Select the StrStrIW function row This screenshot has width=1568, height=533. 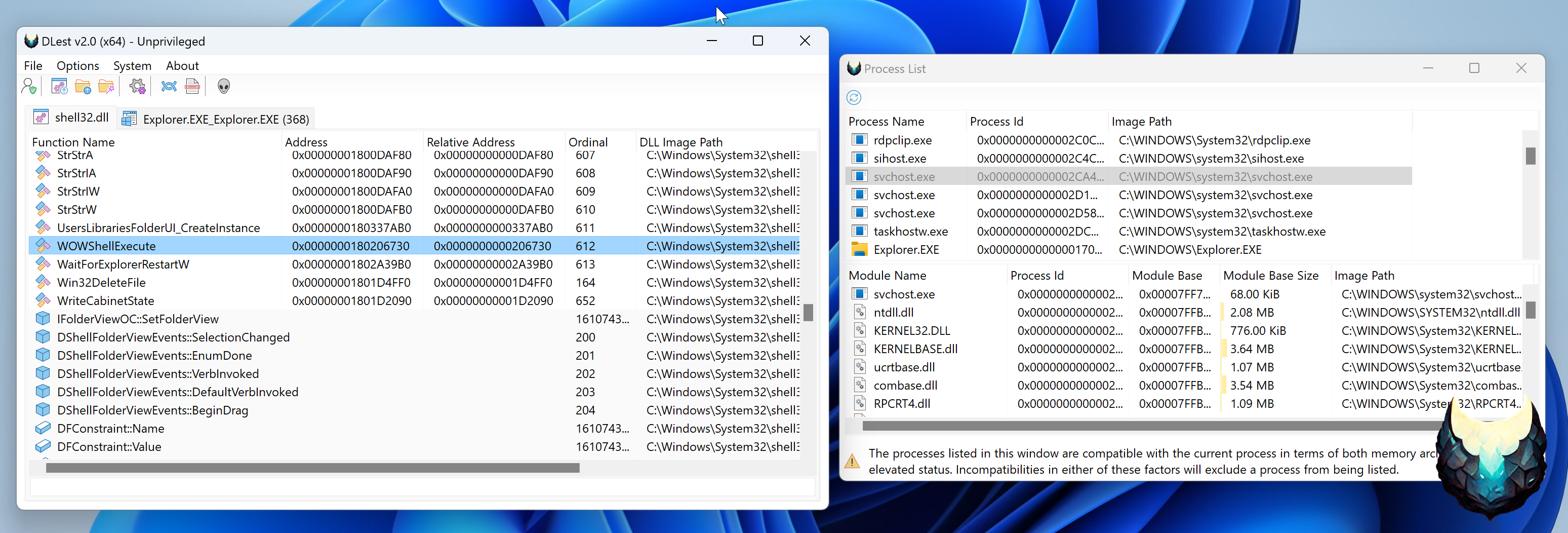pyautogui.click(x=414, y=191)
